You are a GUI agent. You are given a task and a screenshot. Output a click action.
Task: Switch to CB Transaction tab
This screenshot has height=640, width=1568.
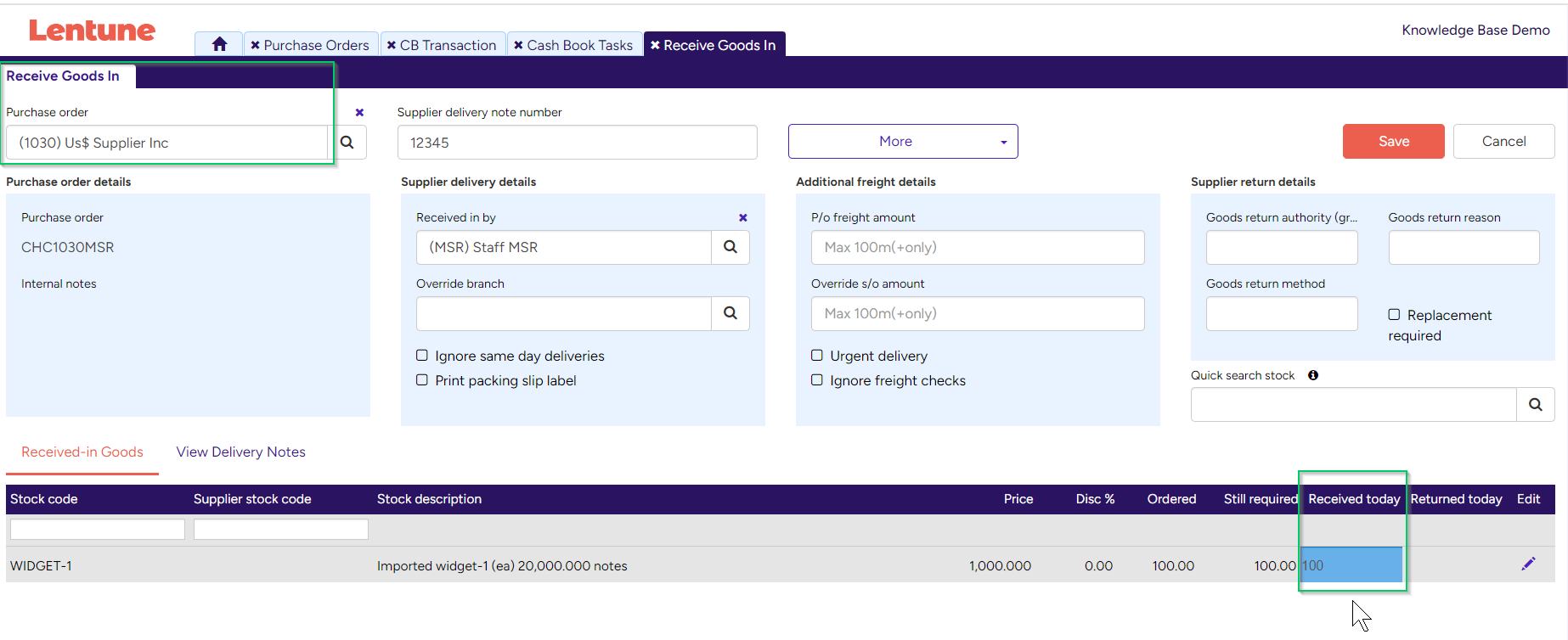448,45
